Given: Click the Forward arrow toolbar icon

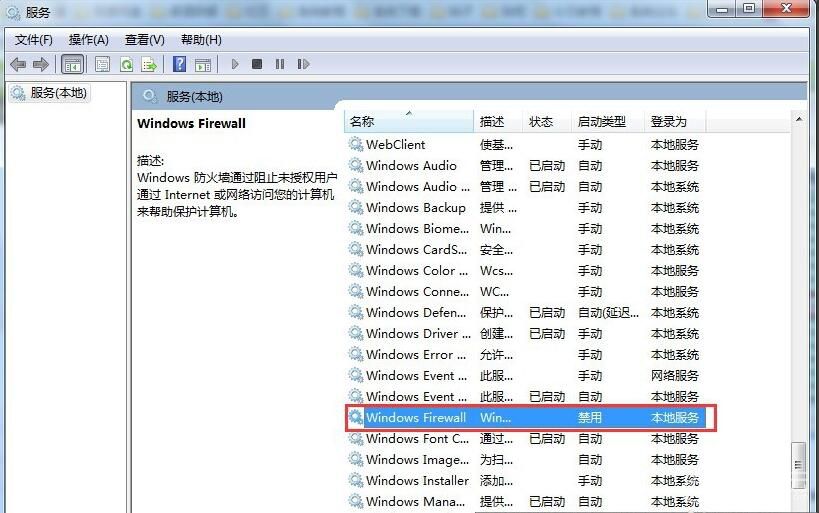Looking at the screenshot, I should coord(40,64).
